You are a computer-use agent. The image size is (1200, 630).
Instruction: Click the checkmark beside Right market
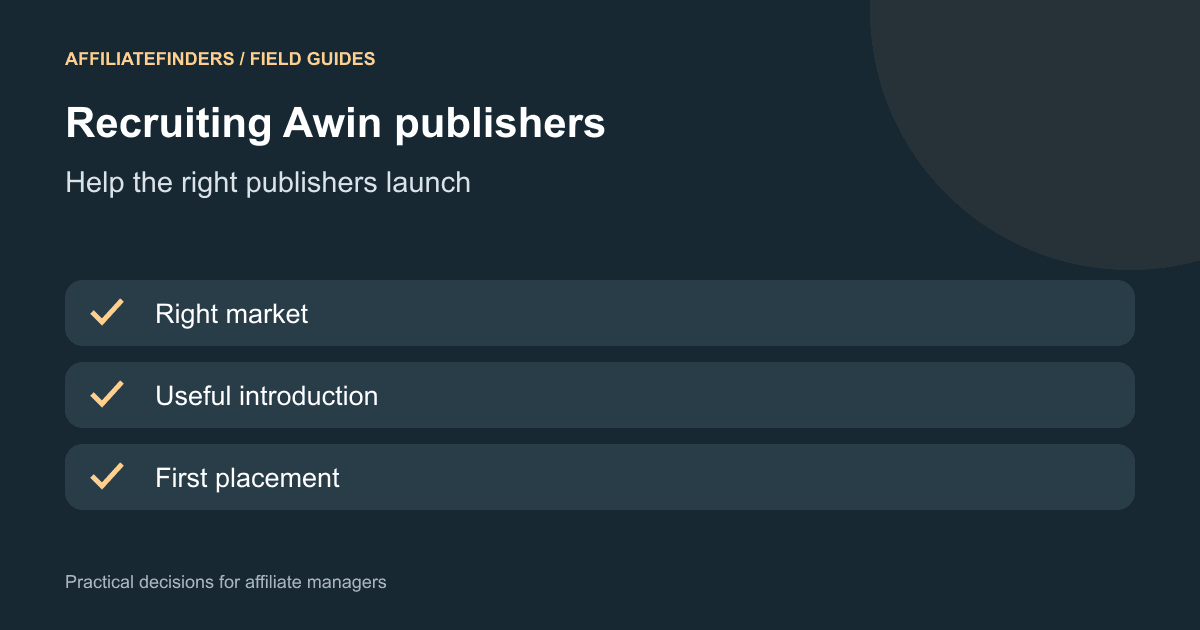click(107, 313)
